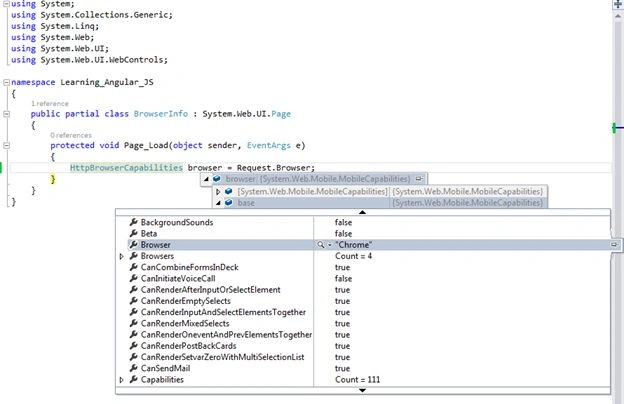This screenshot has width=624, height=404.
Task: Click the wrench icon beside CanRenderSetvarZeroWithMultiSelectionList
Action: 134,357
